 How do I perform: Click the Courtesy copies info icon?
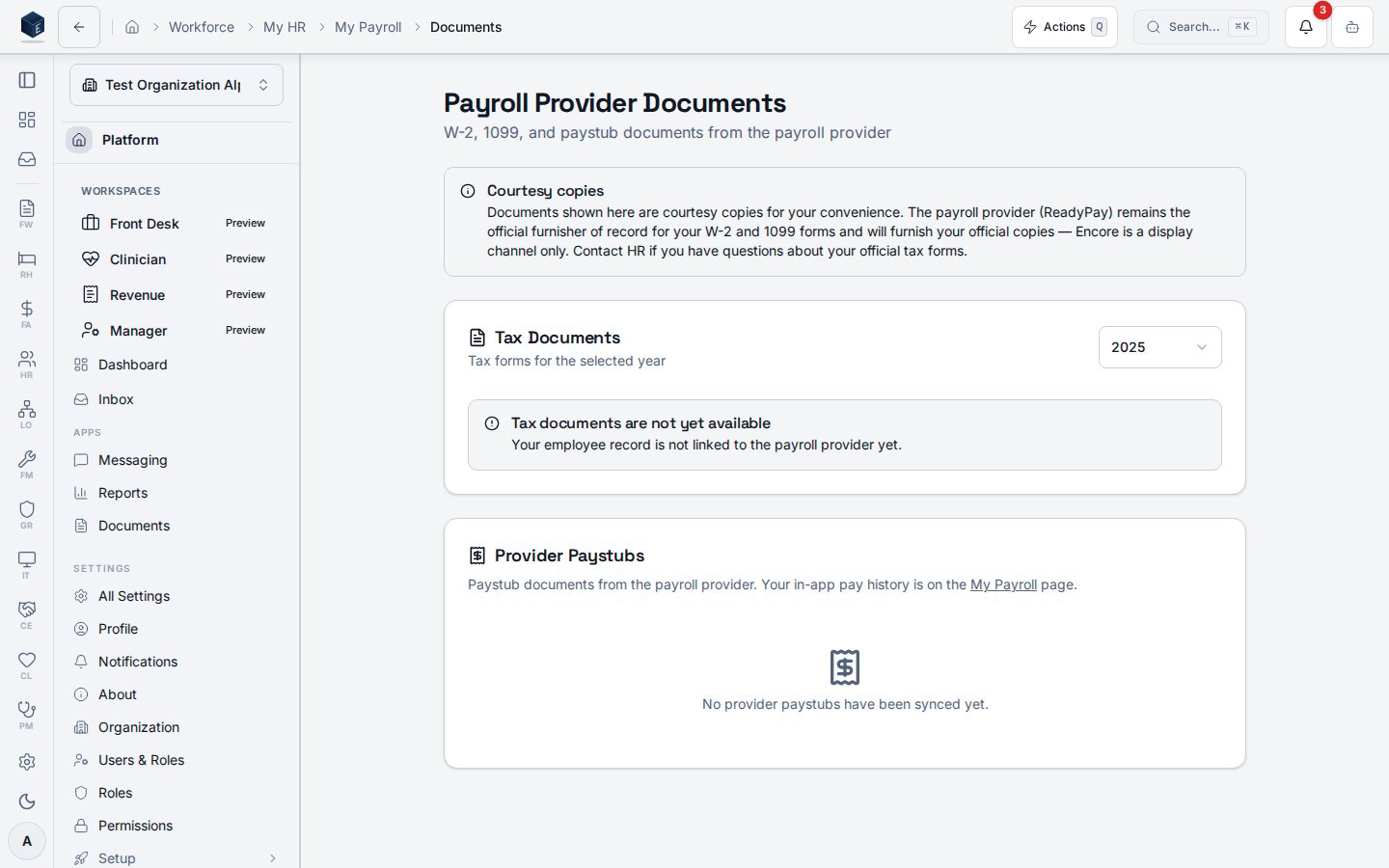pos(468,191)
